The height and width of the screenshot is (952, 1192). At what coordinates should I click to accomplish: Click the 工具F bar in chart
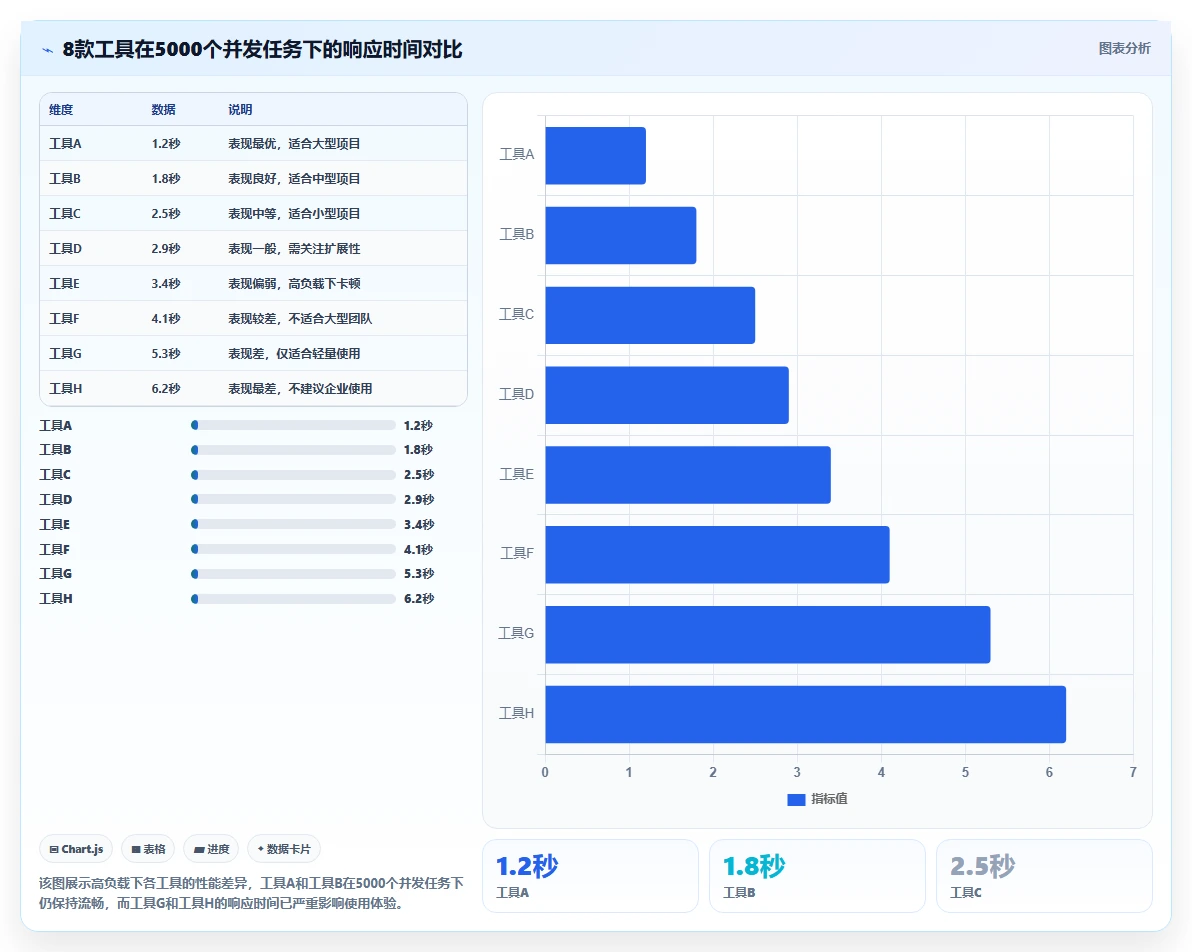point(718,554)
